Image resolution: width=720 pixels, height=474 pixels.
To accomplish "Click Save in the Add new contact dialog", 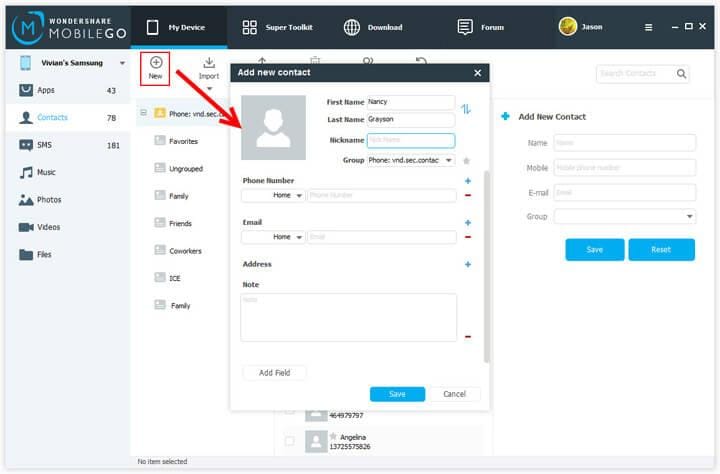I will [397, 394].
